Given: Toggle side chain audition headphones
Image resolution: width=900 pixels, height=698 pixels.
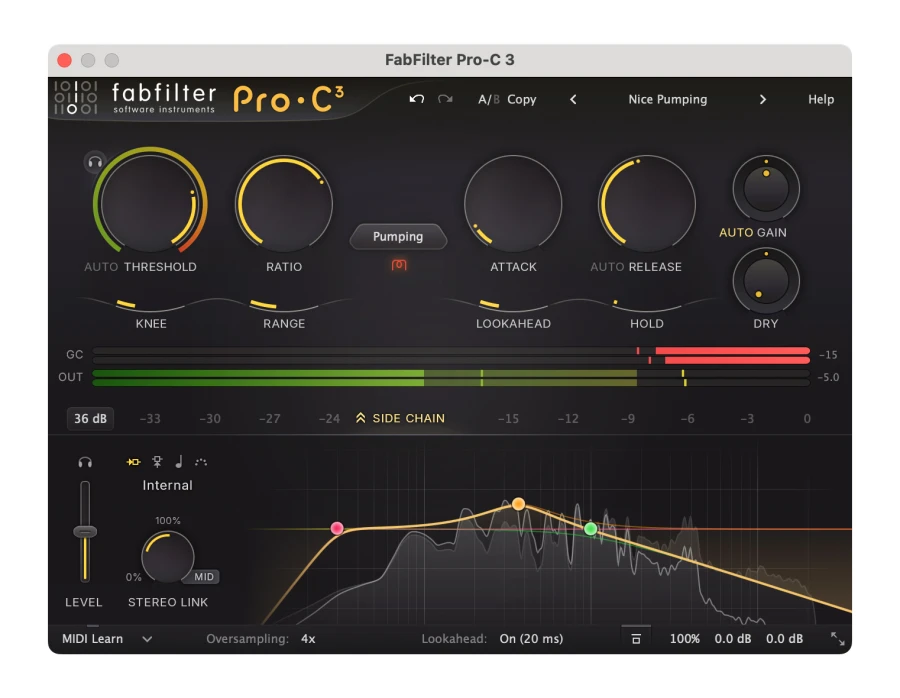Looking at the screenshot, I should tap(85, 462).
